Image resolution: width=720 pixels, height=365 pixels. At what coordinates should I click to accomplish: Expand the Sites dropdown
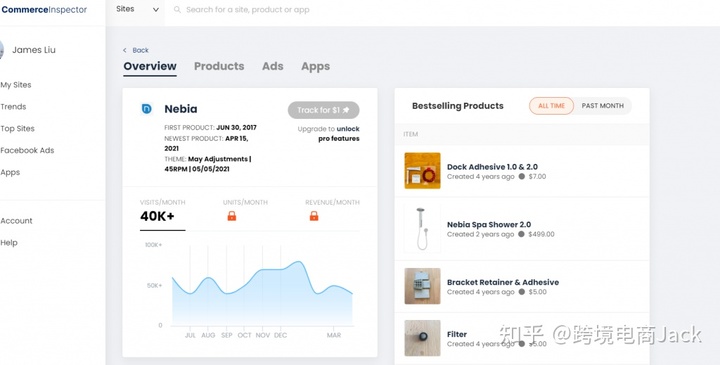(x=137, y=9)
